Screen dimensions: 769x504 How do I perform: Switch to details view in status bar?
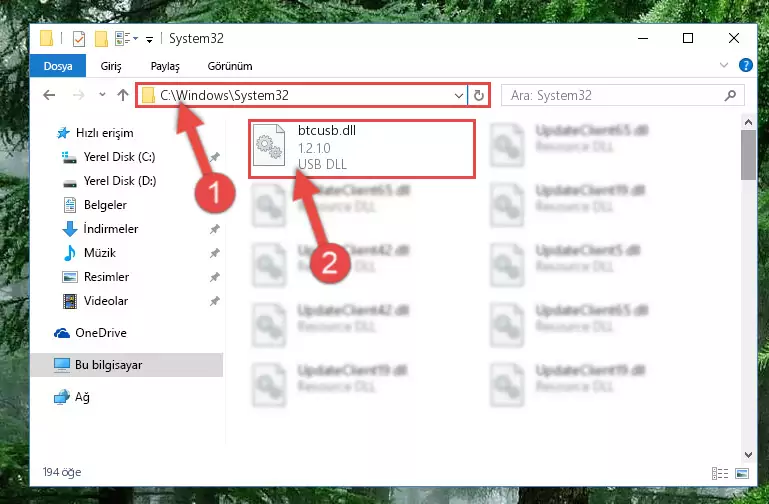coord(720,473)
